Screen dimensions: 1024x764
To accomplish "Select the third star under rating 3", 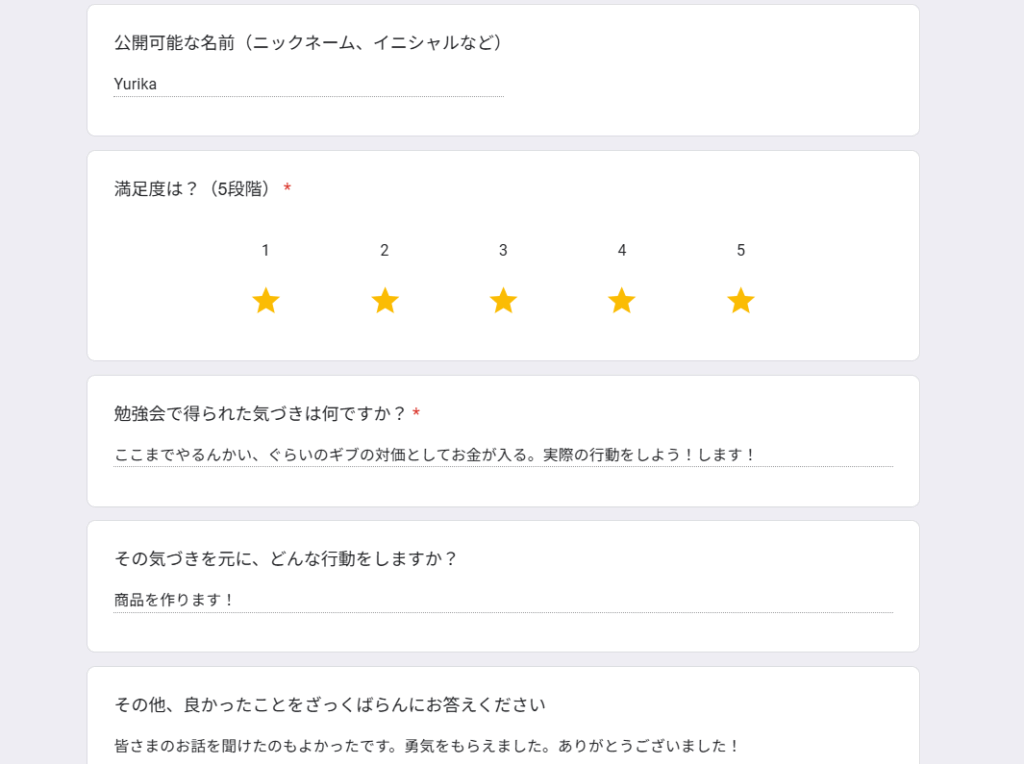I will [504, 301].
